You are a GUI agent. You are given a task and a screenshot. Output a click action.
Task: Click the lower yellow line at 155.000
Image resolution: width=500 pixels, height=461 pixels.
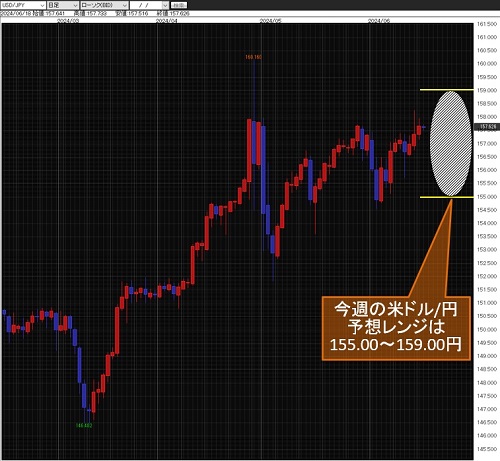[x=446, y=197]
